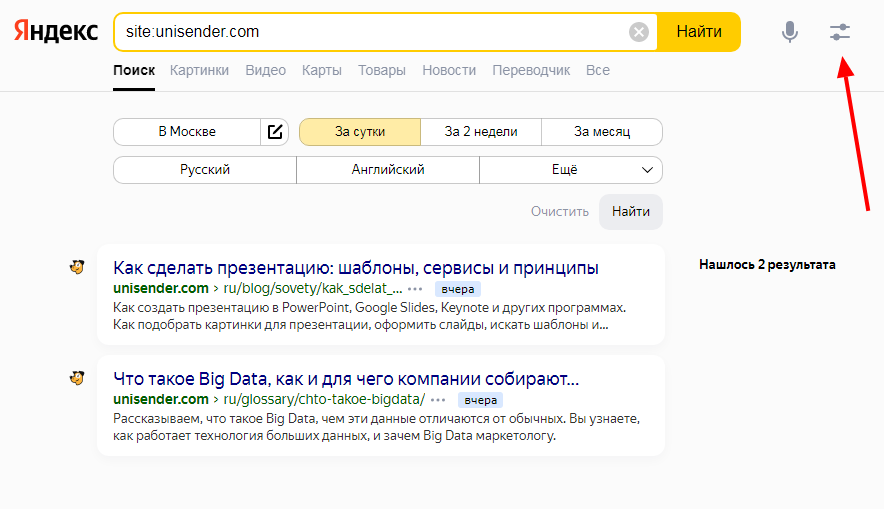Open the Карты tab
Screen dimensions: 884x509
coord(321,70)
